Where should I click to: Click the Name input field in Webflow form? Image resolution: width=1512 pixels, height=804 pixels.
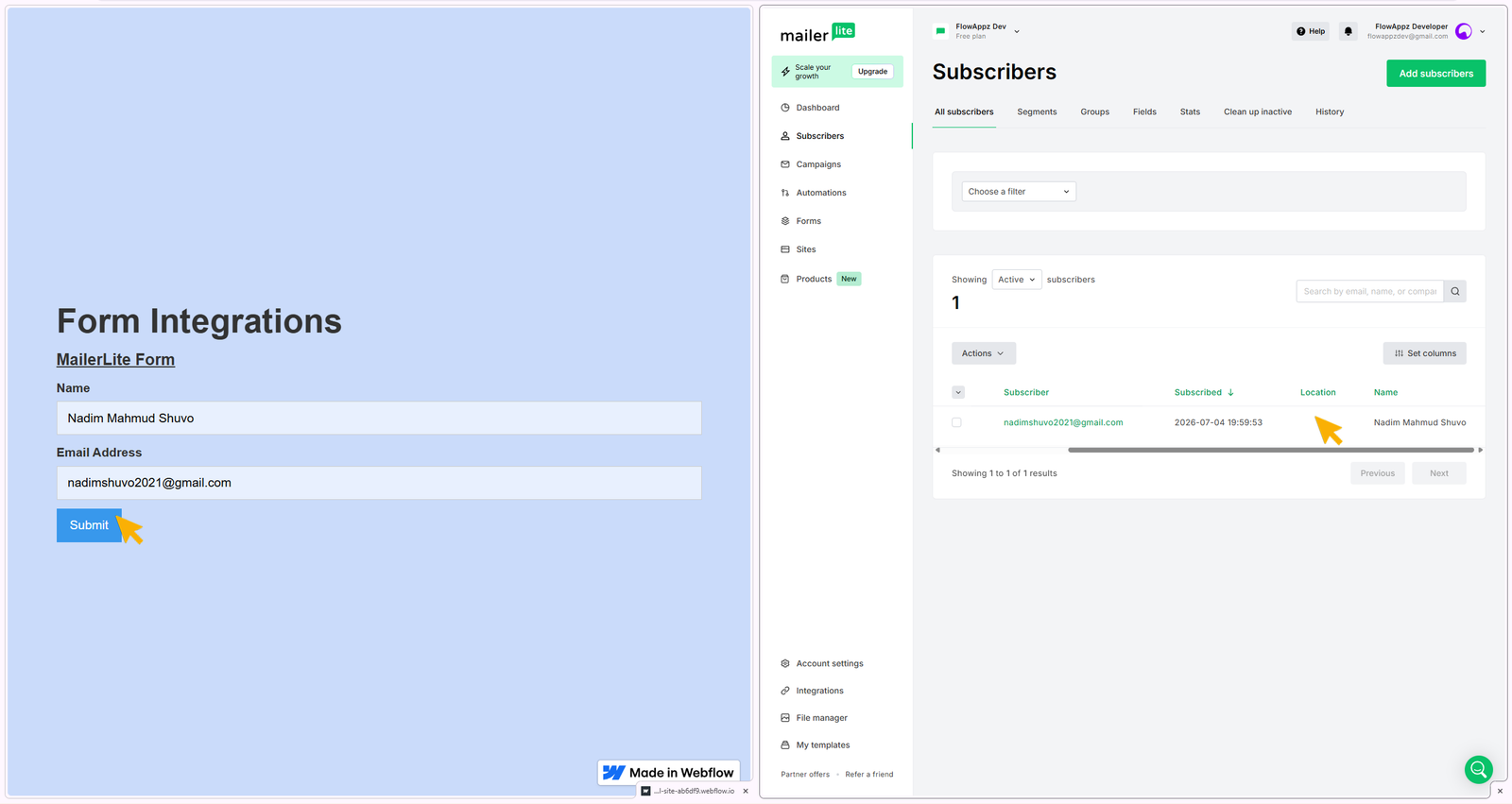(379, 418)
